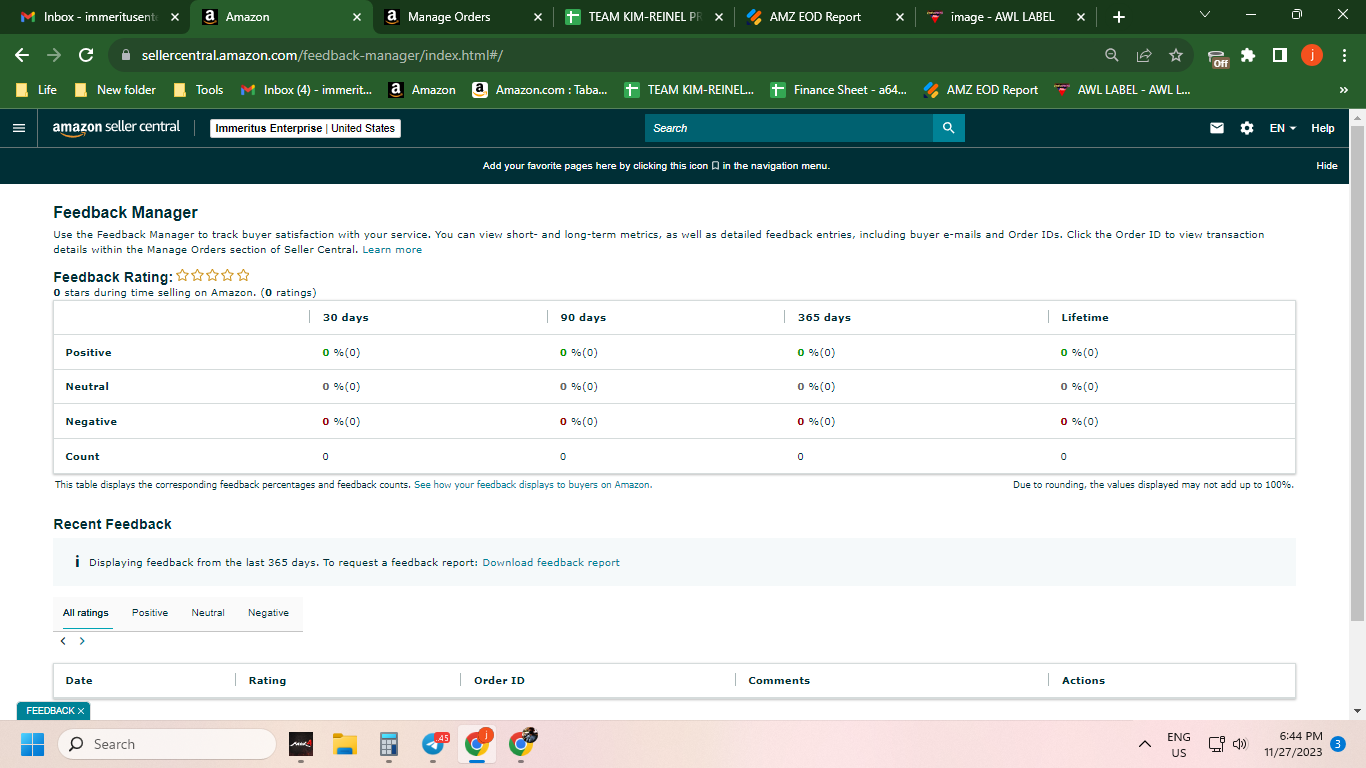Open 'See how your feedback displays' link
The height and width of the screenshot is (768, 1366).
click(533, 485)
